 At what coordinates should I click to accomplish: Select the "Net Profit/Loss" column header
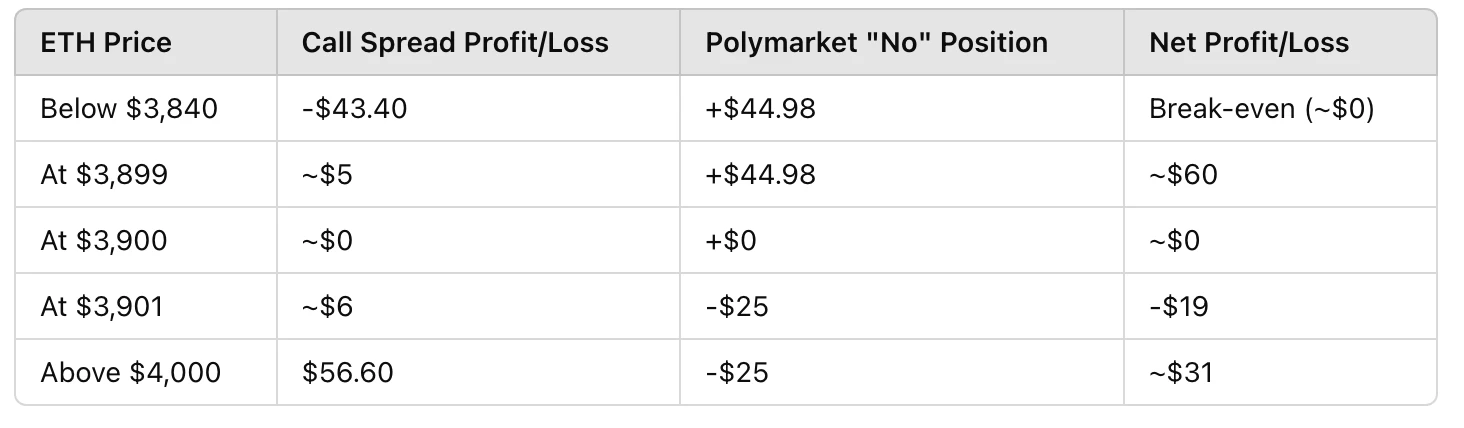pos(1249,42)
